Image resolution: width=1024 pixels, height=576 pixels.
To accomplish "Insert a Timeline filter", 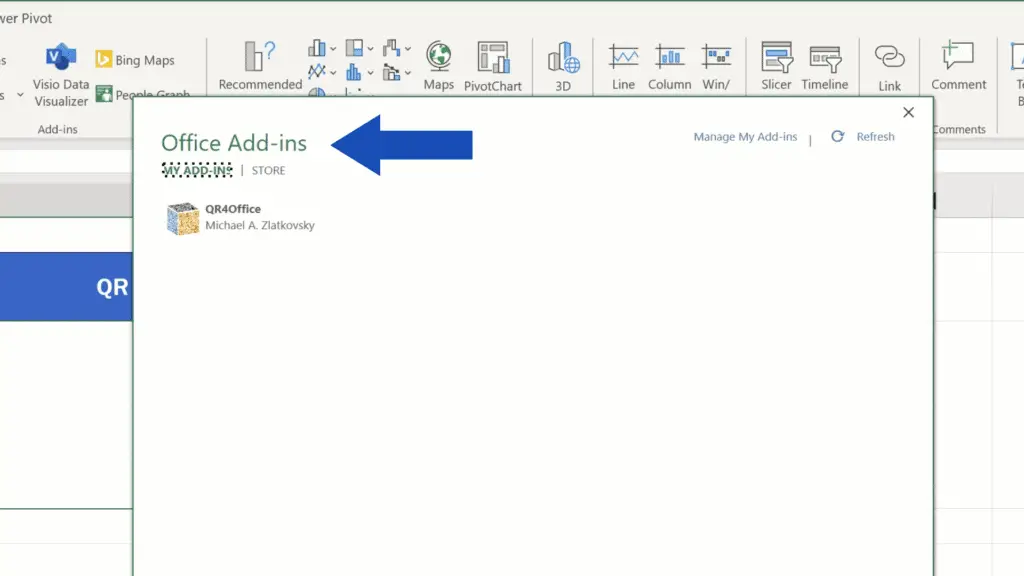I will tap(824, 66).
